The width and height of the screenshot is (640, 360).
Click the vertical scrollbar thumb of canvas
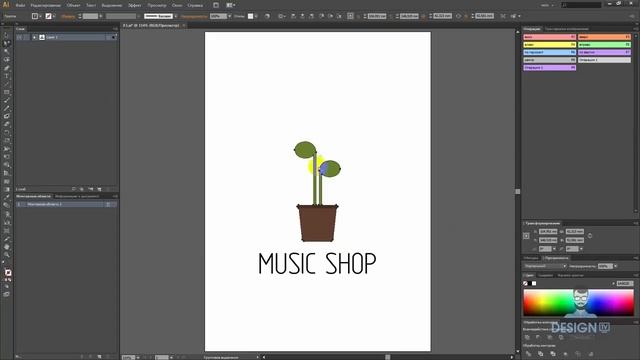[x=518, y=191]
